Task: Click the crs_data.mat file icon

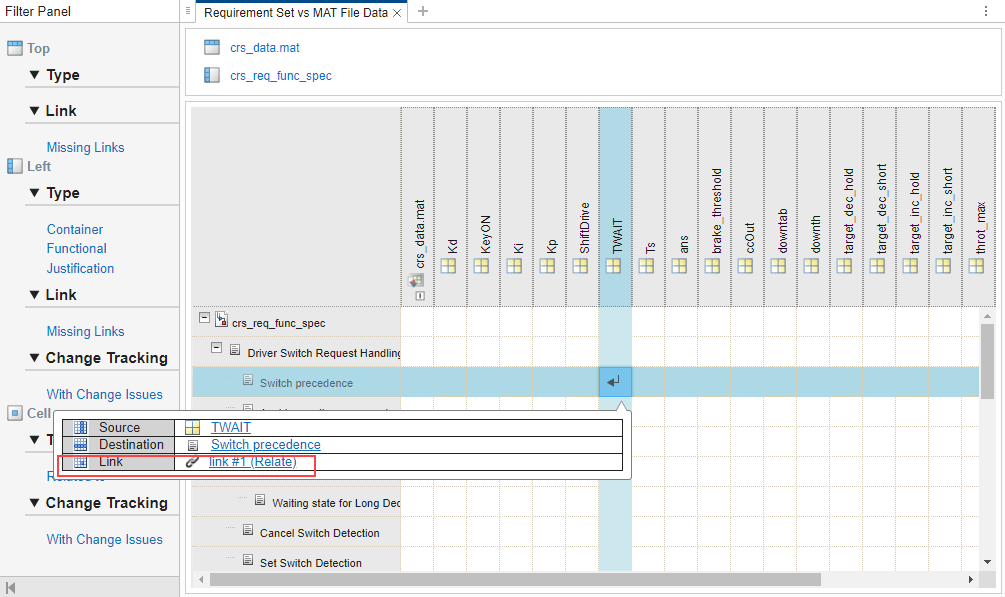Action: (x=211, y=47)
